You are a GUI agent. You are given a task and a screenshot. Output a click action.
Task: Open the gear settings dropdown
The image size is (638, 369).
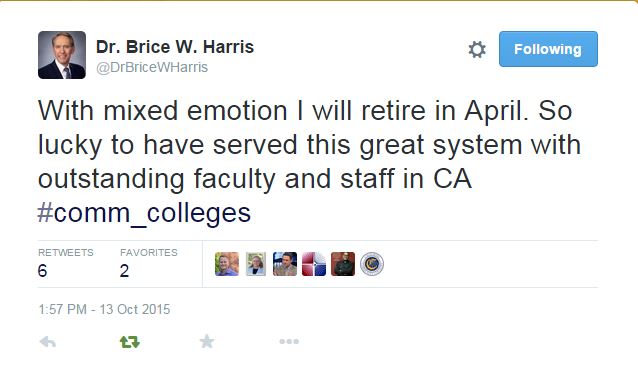coord(477,49)
